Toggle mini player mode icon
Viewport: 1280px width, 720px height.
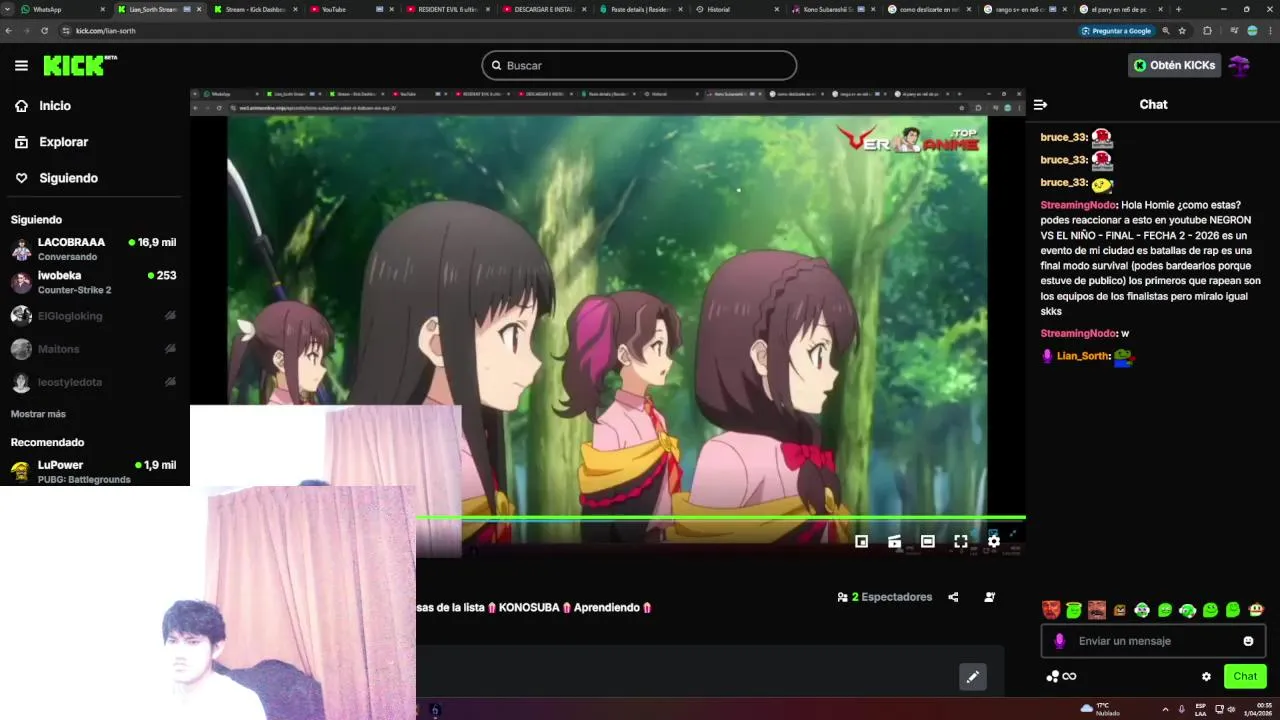[x=861, y=541]
